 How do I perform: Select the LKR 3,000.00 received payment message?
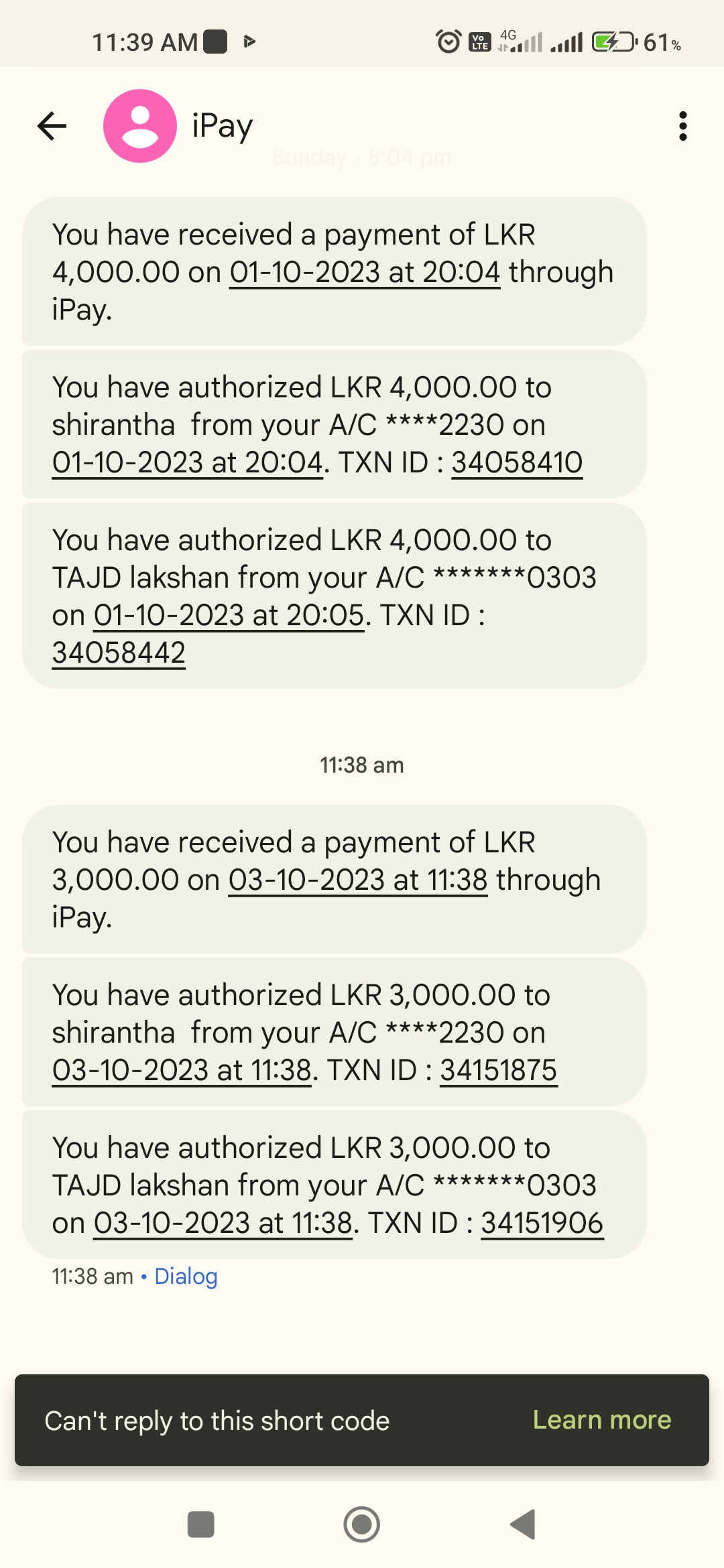coord(334,879)
